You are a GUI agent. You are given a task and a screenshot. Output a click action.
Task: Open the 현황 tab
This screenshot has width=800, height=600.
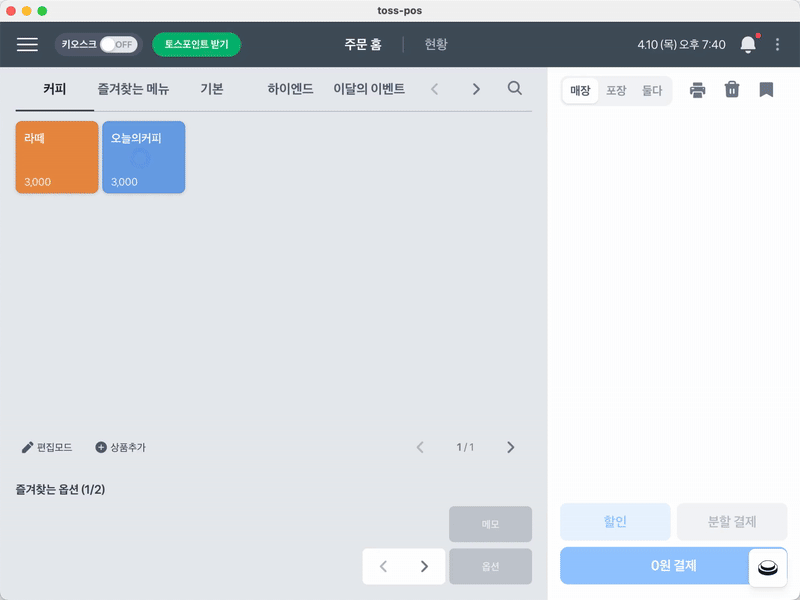pyautogui.click(x=436, y=44)
